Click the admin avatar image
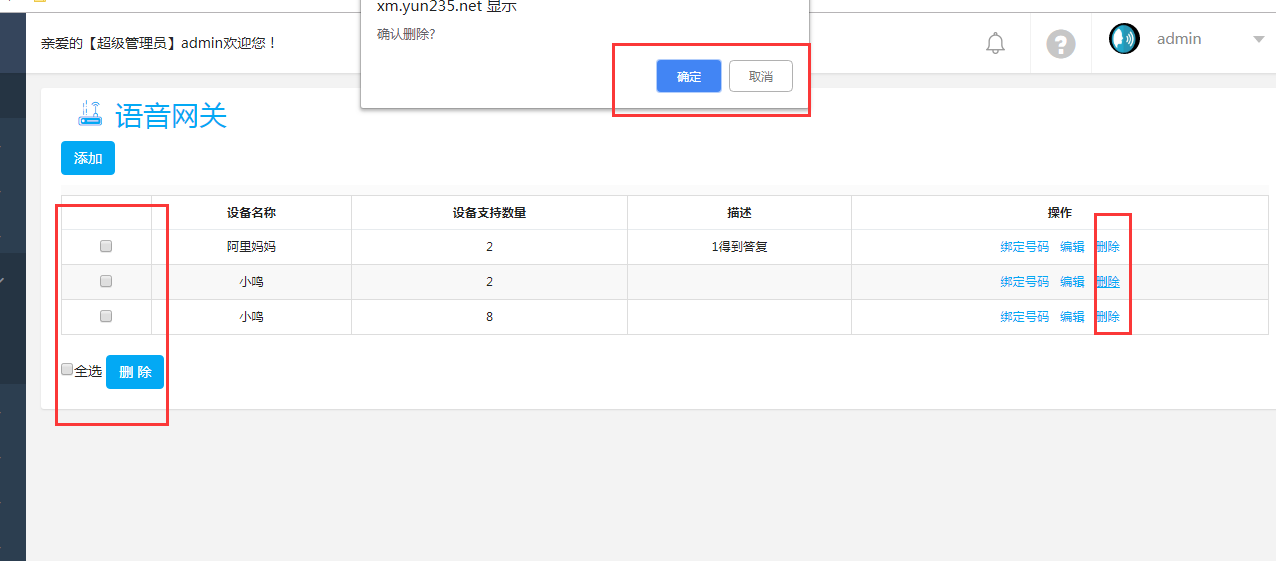The width and height of the screenshot is (1276, 561). point(1124,39)
